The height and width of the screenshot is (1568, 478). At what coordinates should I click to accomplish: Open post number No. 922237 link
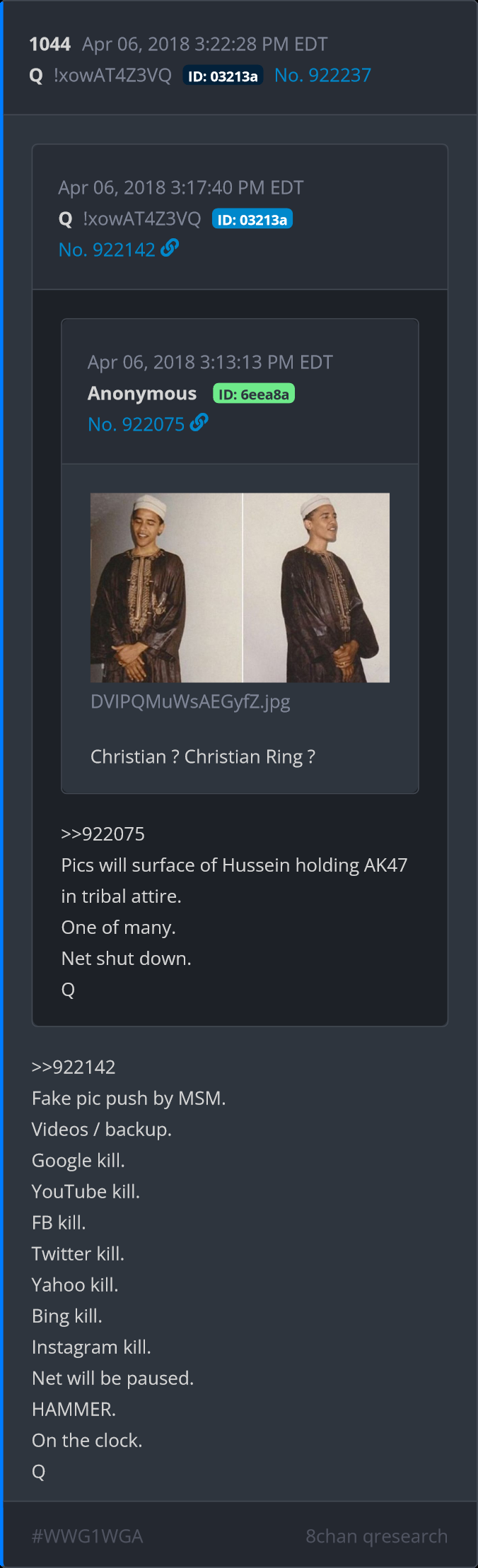coord(322,75)
